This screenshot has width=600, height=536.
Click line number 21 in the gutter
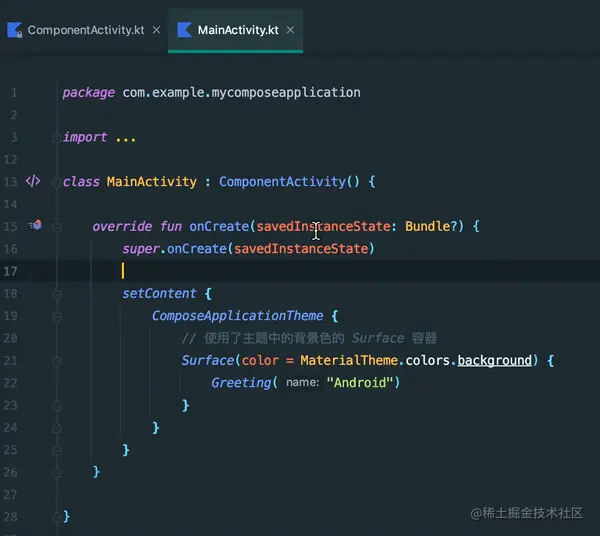tap(11, 361)
